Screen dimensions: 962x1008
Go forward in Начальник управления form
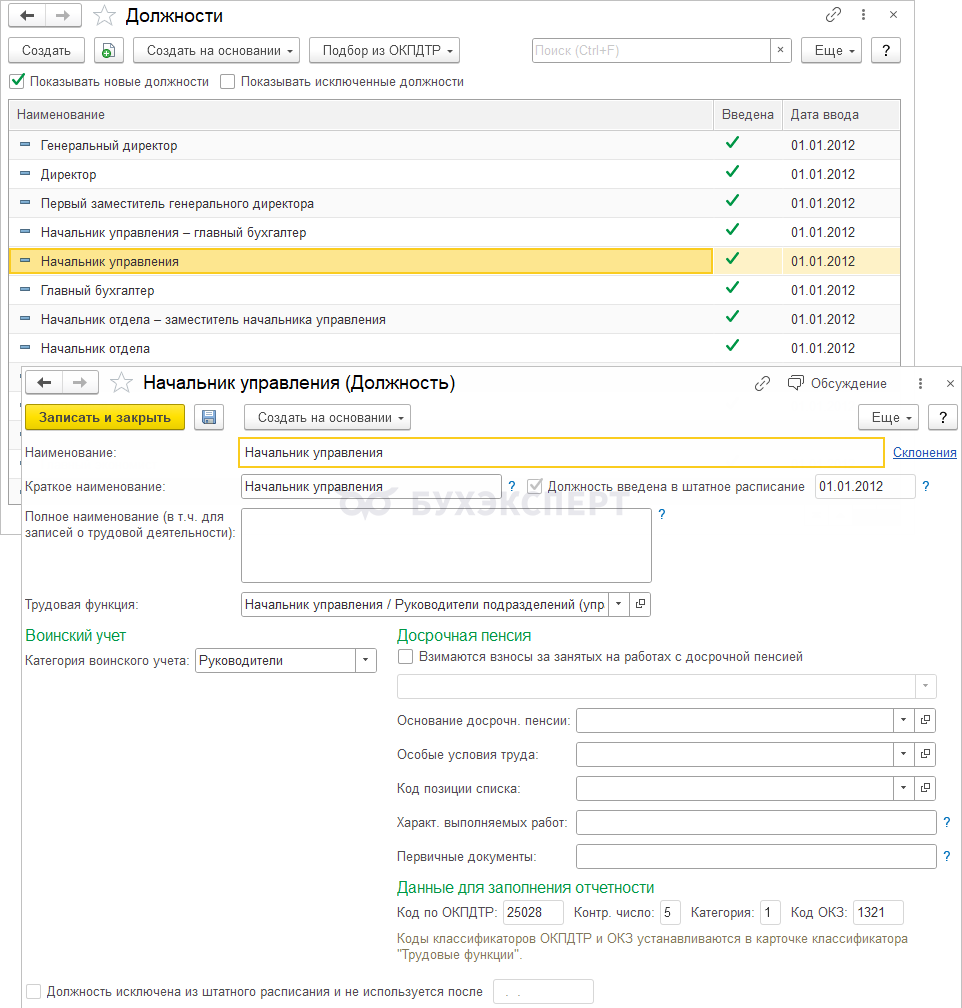[x=80, y=383]
